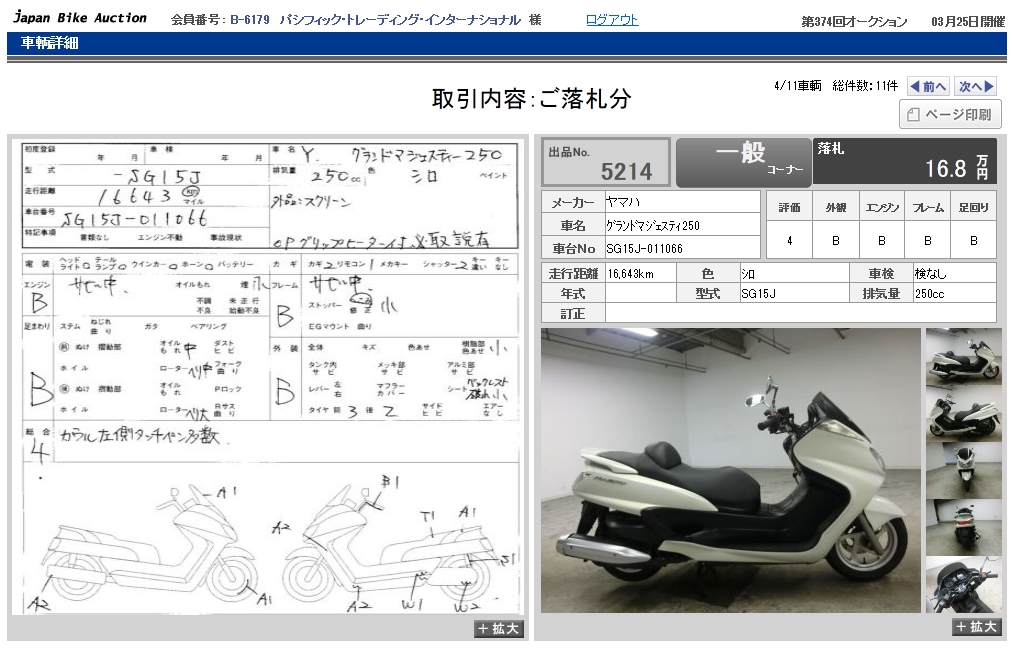Select the front view scooter thumbnail

click(963, 470)
